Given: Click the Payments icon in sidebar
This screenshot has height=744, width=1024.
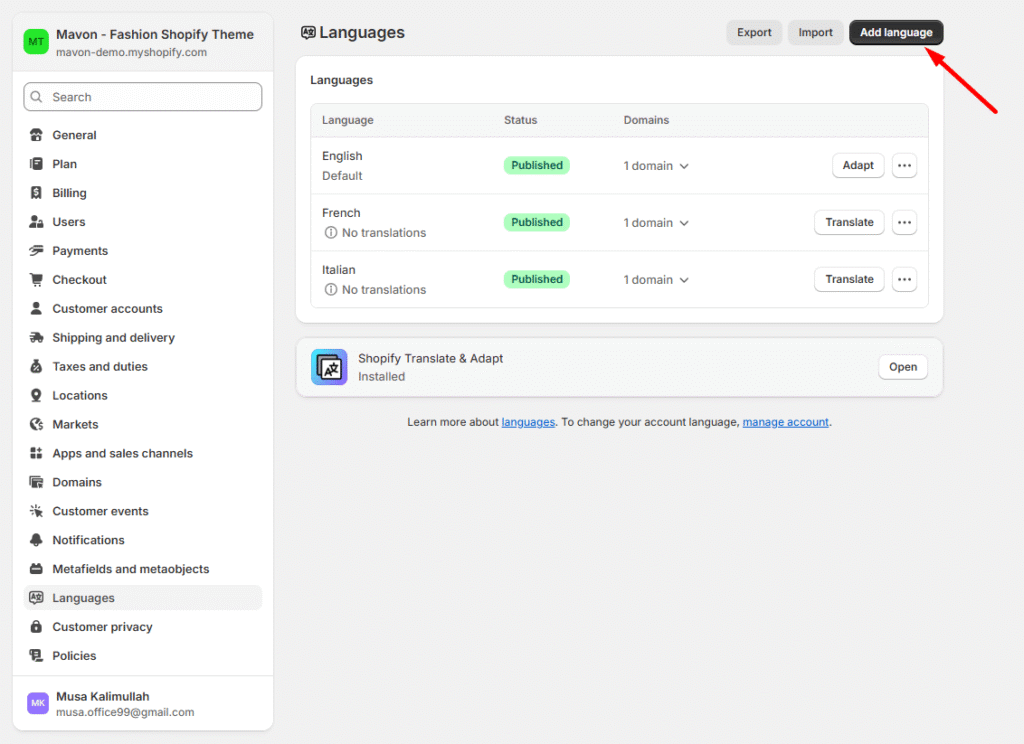Looking at the screenshot, I should pos(37,251).
